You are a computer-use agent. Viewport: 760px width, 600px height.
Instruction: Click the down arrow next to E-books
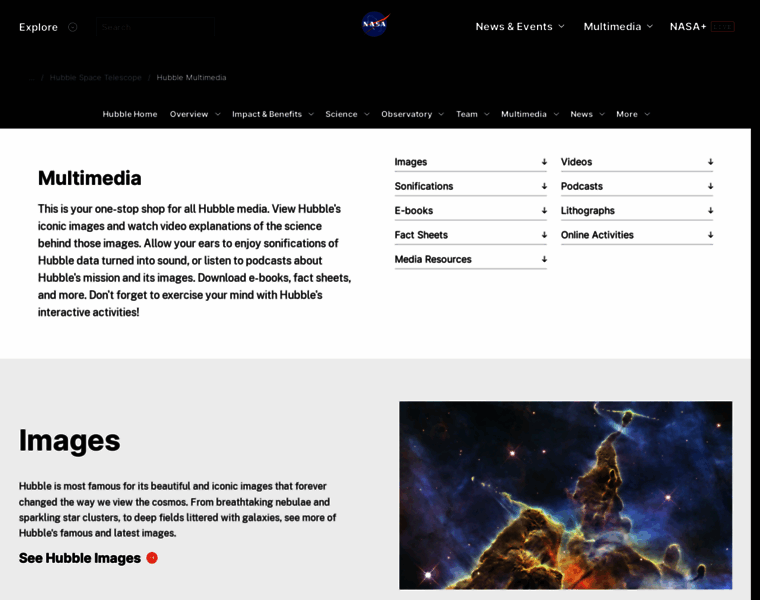(544, 210)
